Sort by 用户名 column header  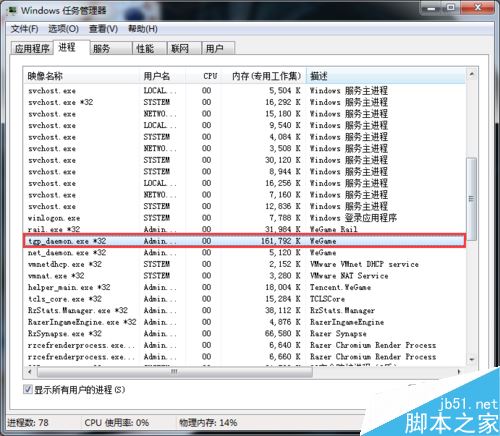pos(162,76)
